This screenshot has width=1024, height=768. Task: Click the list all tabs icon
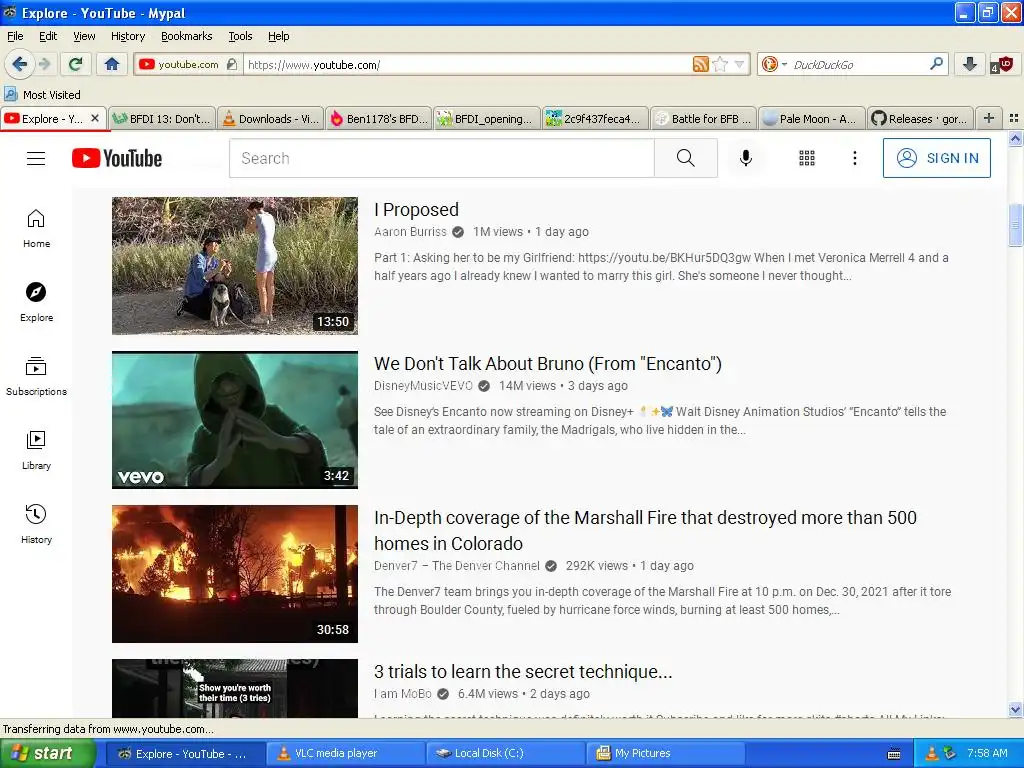(x=1014, y=118)
